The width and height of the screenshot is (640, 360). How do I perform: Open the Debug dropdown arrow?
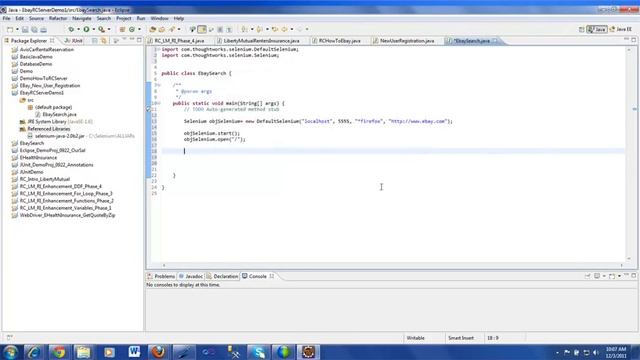(x=78, y=29)
